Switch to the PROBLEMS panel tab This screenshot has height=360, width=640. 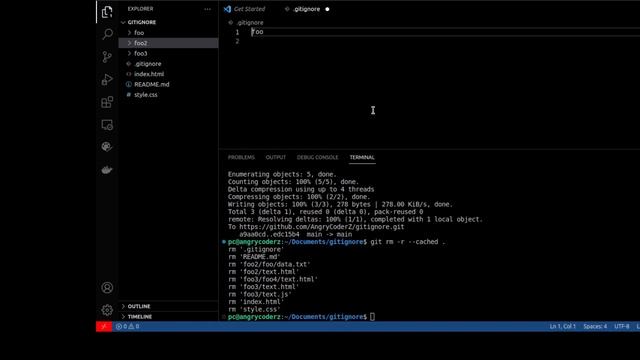241,157
